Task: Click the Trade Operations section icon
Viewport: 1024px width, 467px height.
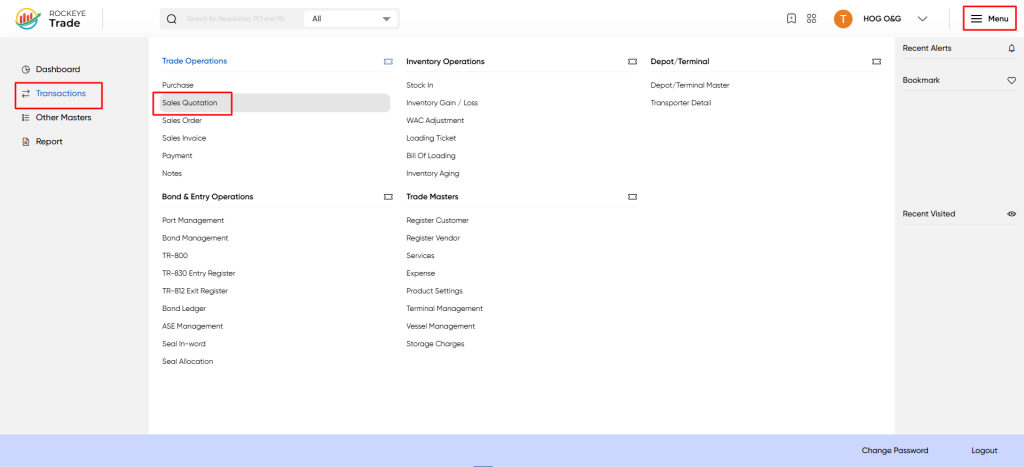Action: [388, 61]
